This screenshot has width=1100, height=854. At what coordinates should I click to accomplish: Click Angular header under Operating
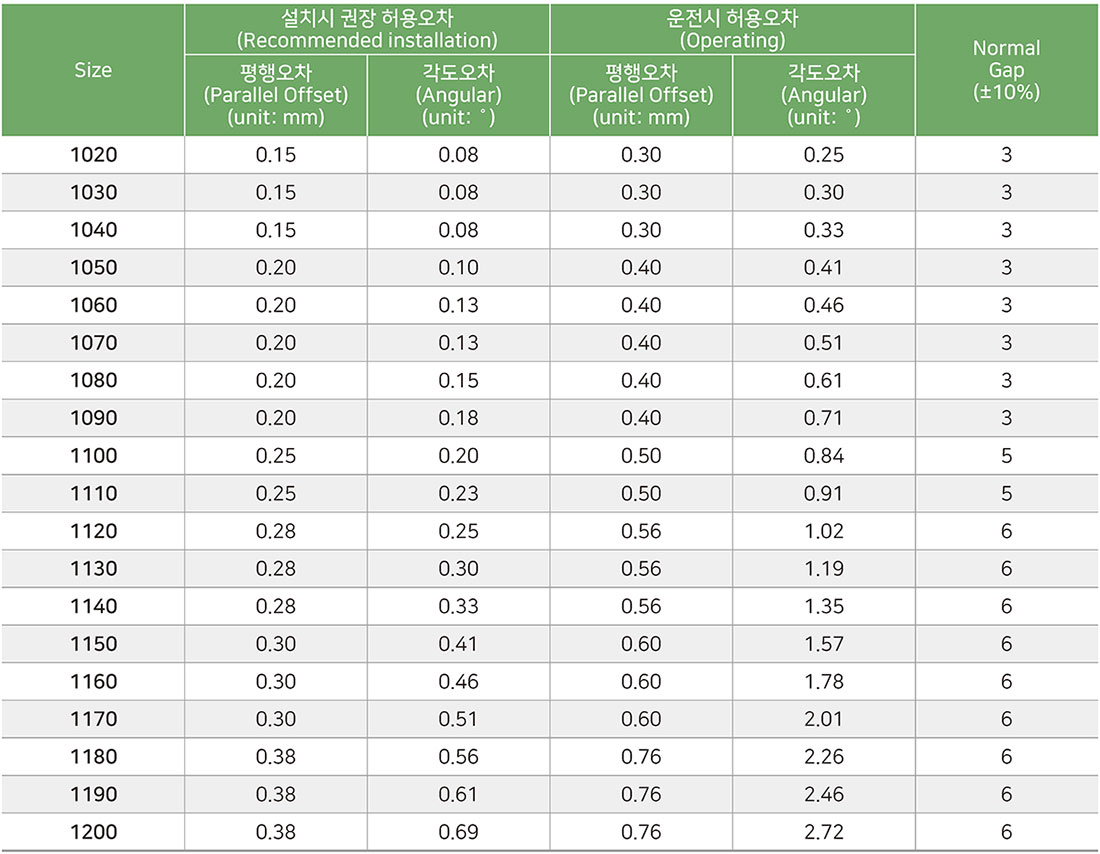(x=823, y=95)
